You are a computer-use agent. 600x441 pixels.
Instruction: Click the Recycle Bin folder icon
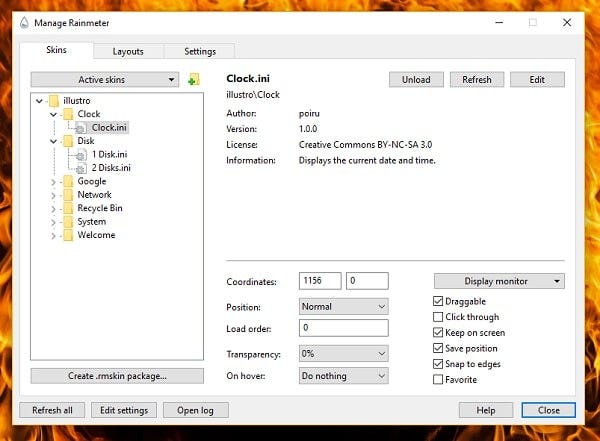pos(68,208)
